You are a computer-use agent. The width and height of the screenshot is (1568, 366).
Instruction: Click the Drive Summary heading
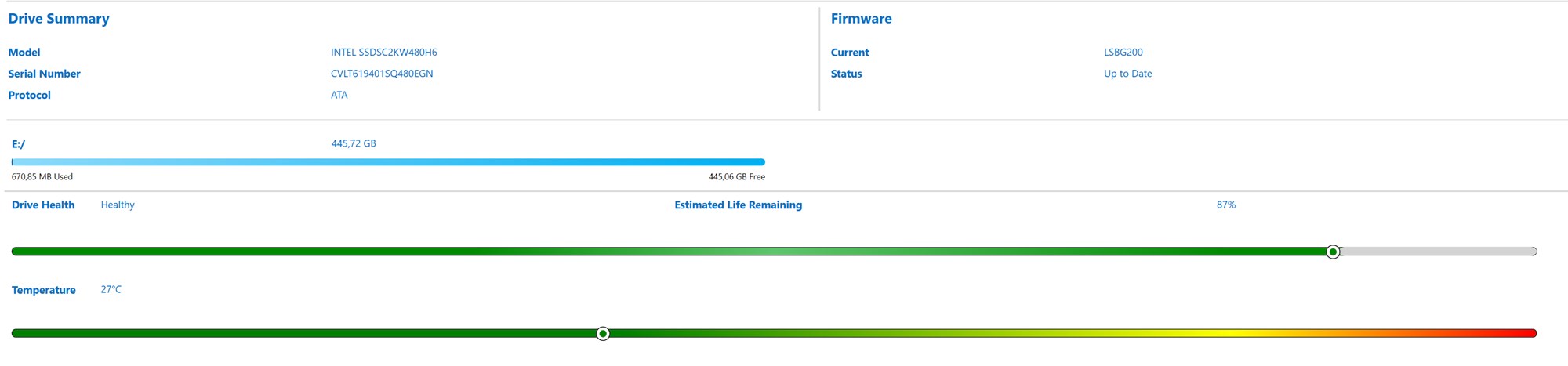pos(59,19)
